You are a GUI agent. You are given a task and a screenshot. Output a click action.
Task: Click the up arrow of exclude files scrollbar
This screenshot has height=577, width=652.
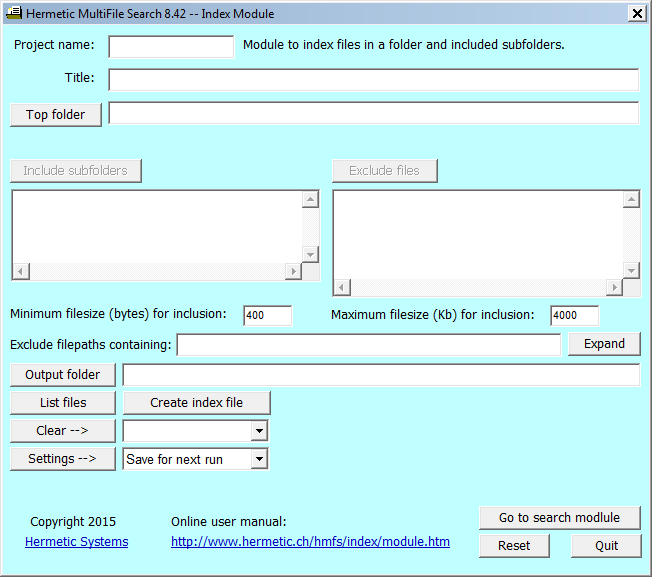631,200
